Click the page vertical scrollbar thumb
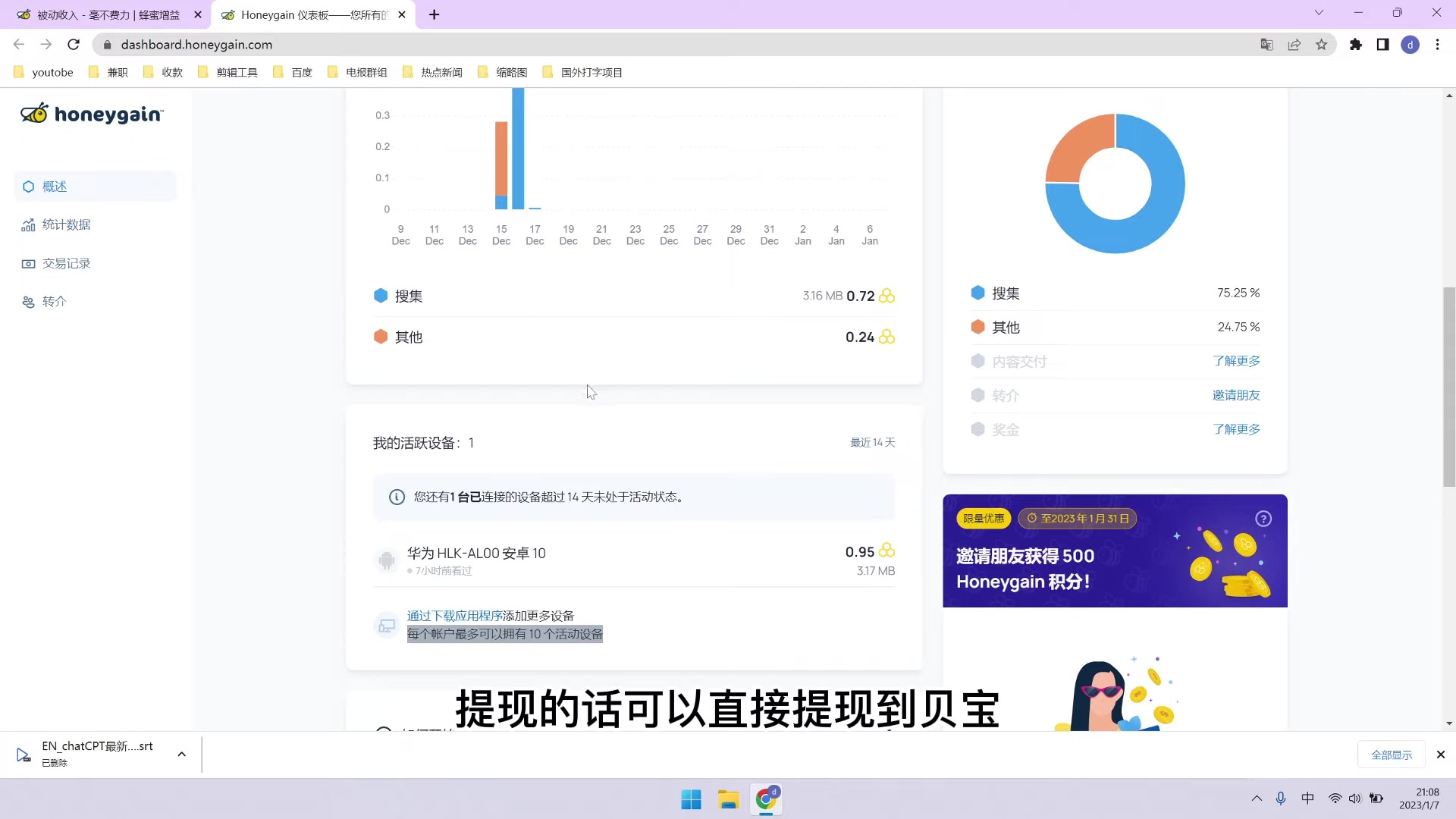 tap(1449, 387)
